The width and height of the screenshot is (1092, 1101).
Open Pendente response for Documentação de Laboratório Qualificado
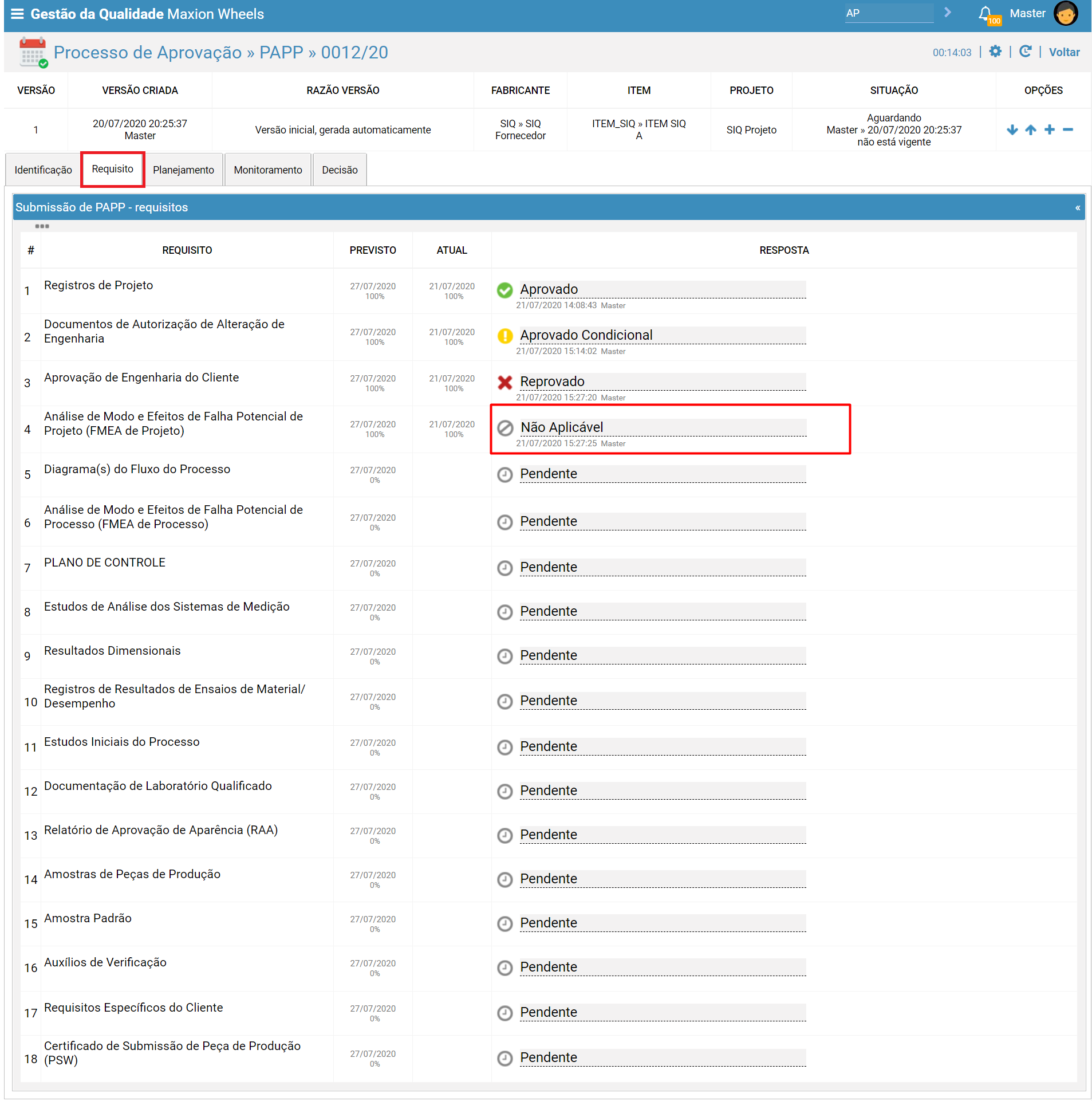pyautogui.click(x=663, y=791)
